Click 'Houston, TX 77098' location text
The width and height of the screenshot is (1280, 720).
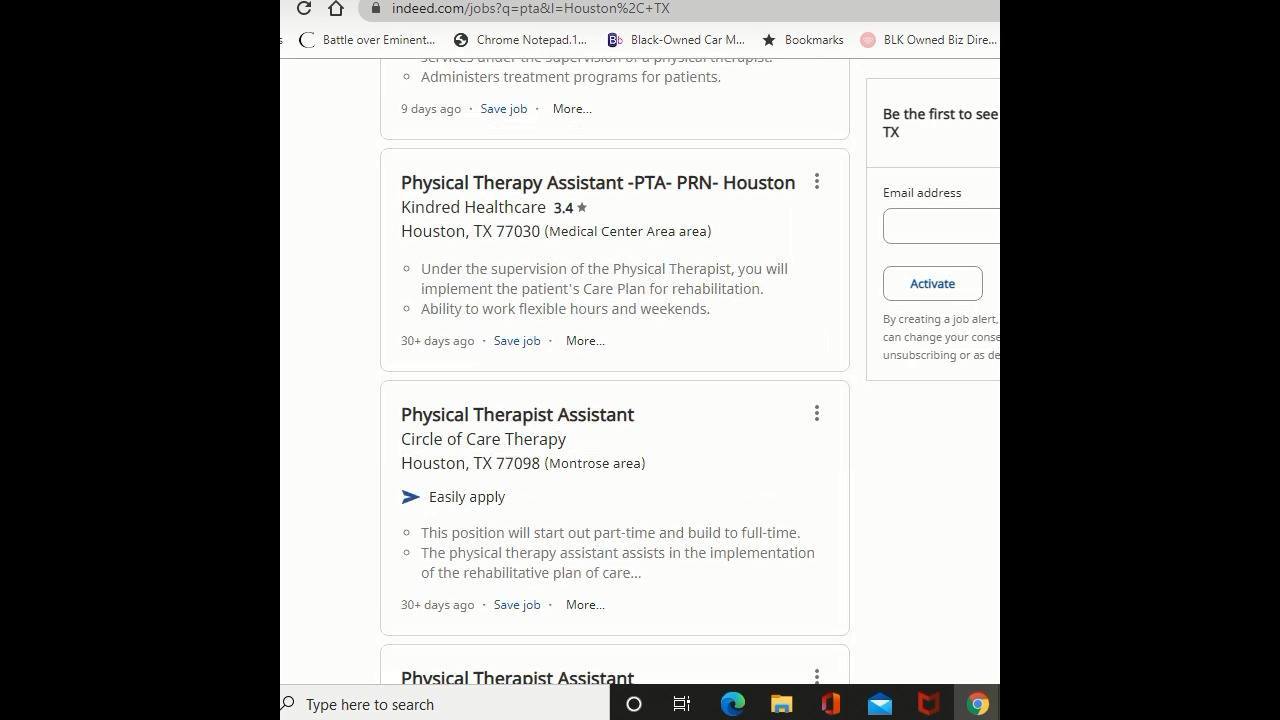click(x=470, y=464)
